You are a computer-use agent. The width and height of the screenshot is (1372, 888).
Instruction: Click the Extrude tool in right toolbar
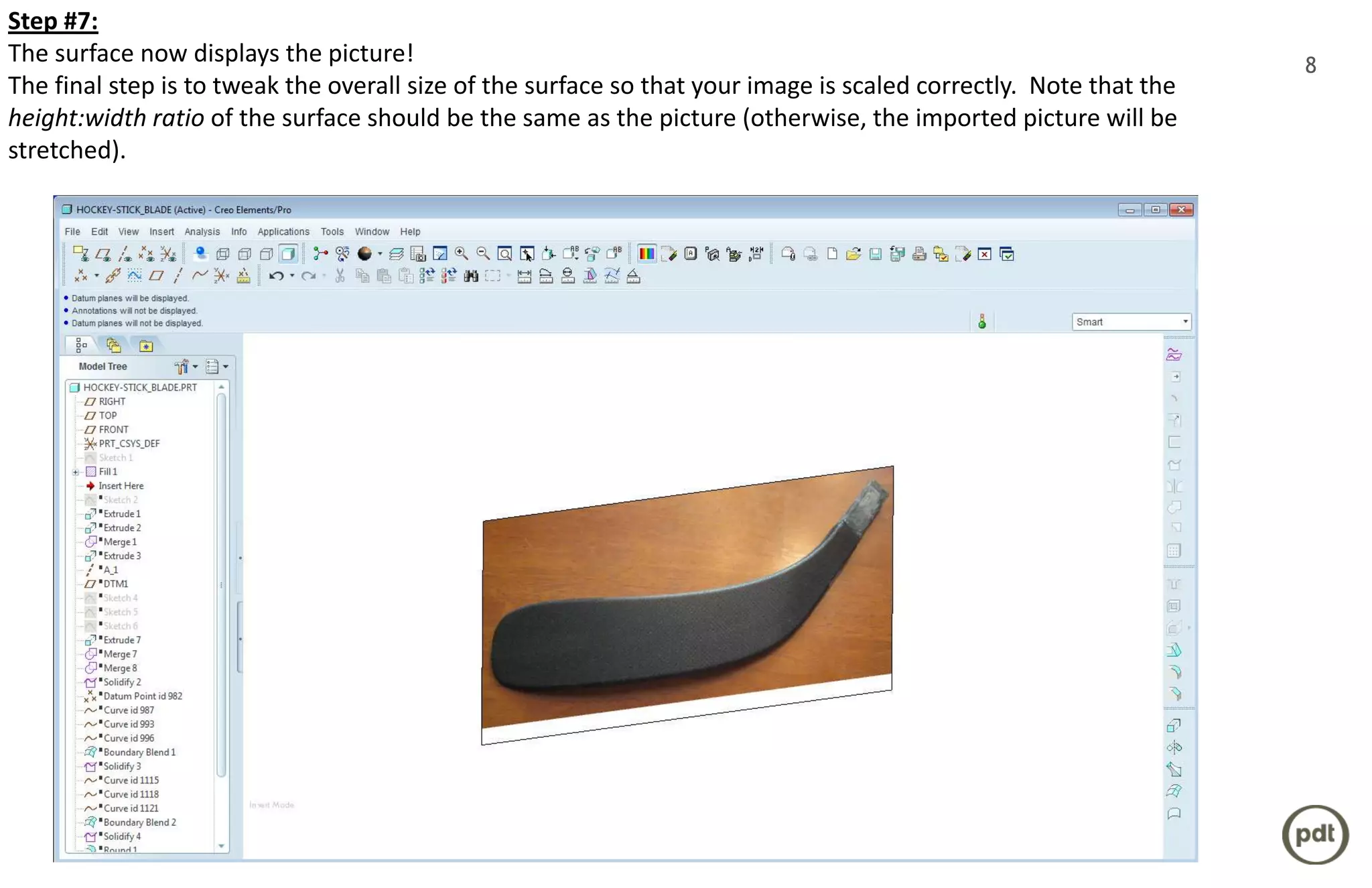pos(1174,726)
